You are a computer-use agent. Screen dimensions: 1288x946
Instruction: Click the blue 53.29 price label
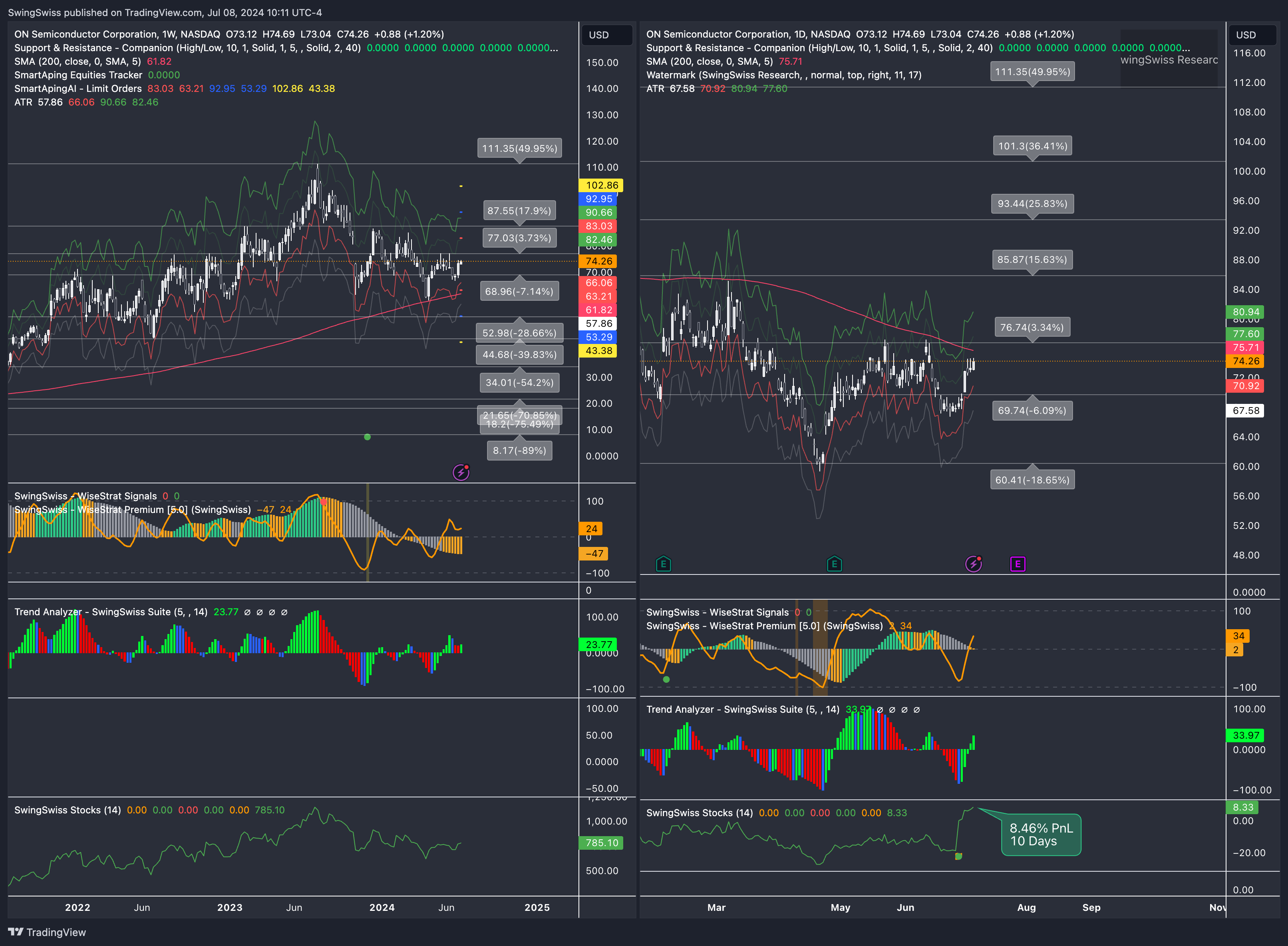pyautogui.click(x=598, y=337)
